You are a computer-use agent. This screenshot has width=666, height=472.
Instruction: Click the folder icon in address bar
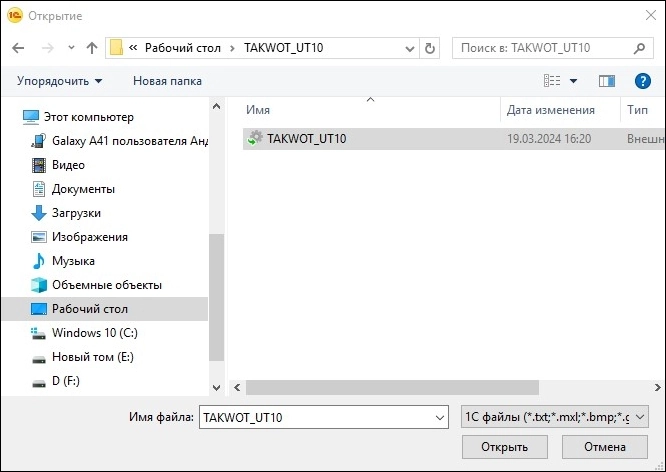[116, 48]
